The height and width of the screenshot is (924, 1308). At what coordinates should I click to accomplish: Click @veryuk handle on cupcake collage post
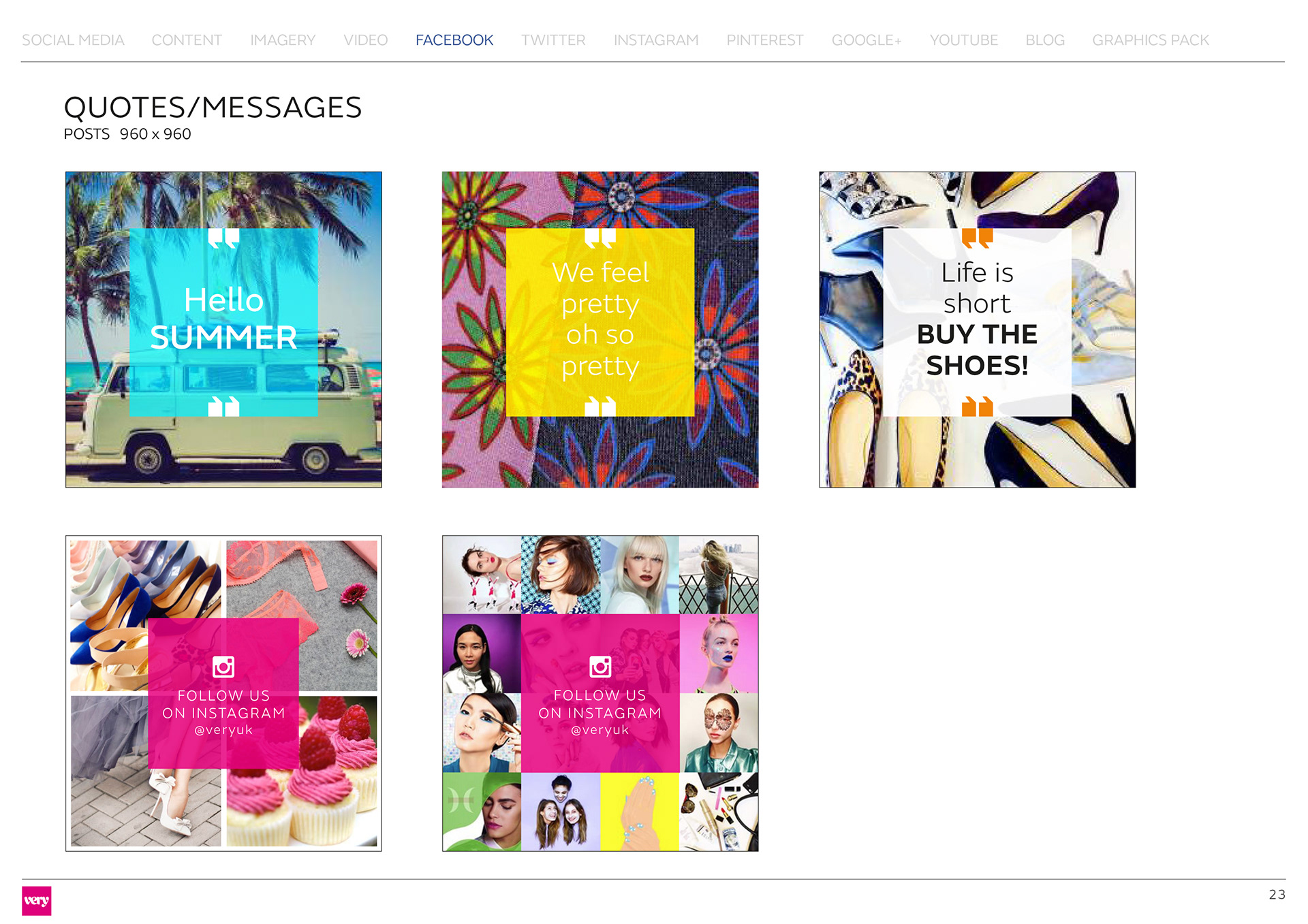223,730
